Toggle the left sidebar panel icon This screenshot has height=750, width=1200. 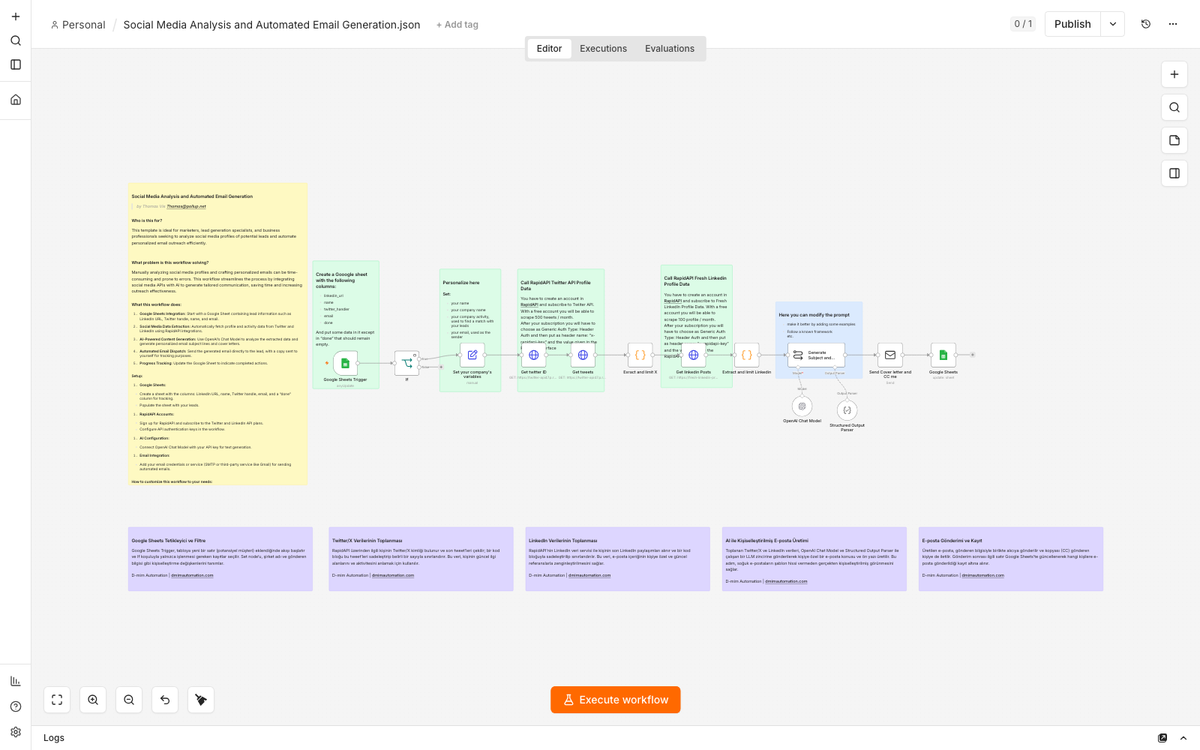click(x=15, y=65)
